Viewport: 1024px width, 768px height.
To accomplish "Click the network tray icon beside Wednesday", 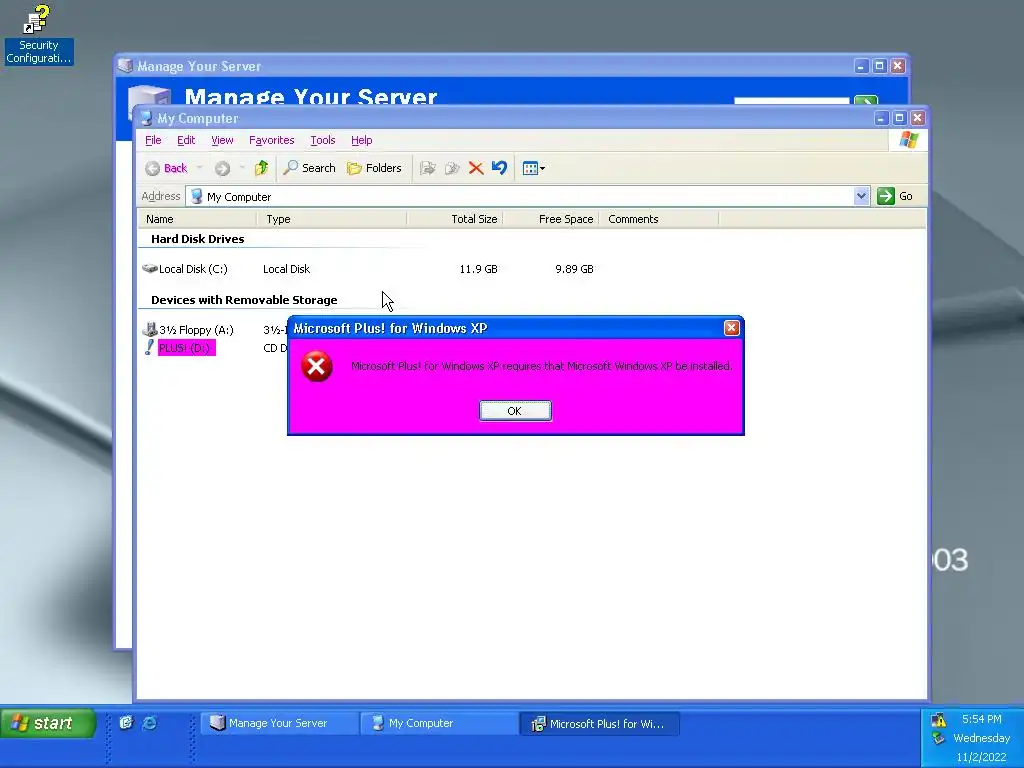I will pyautogui.click(x=938, y=739).
